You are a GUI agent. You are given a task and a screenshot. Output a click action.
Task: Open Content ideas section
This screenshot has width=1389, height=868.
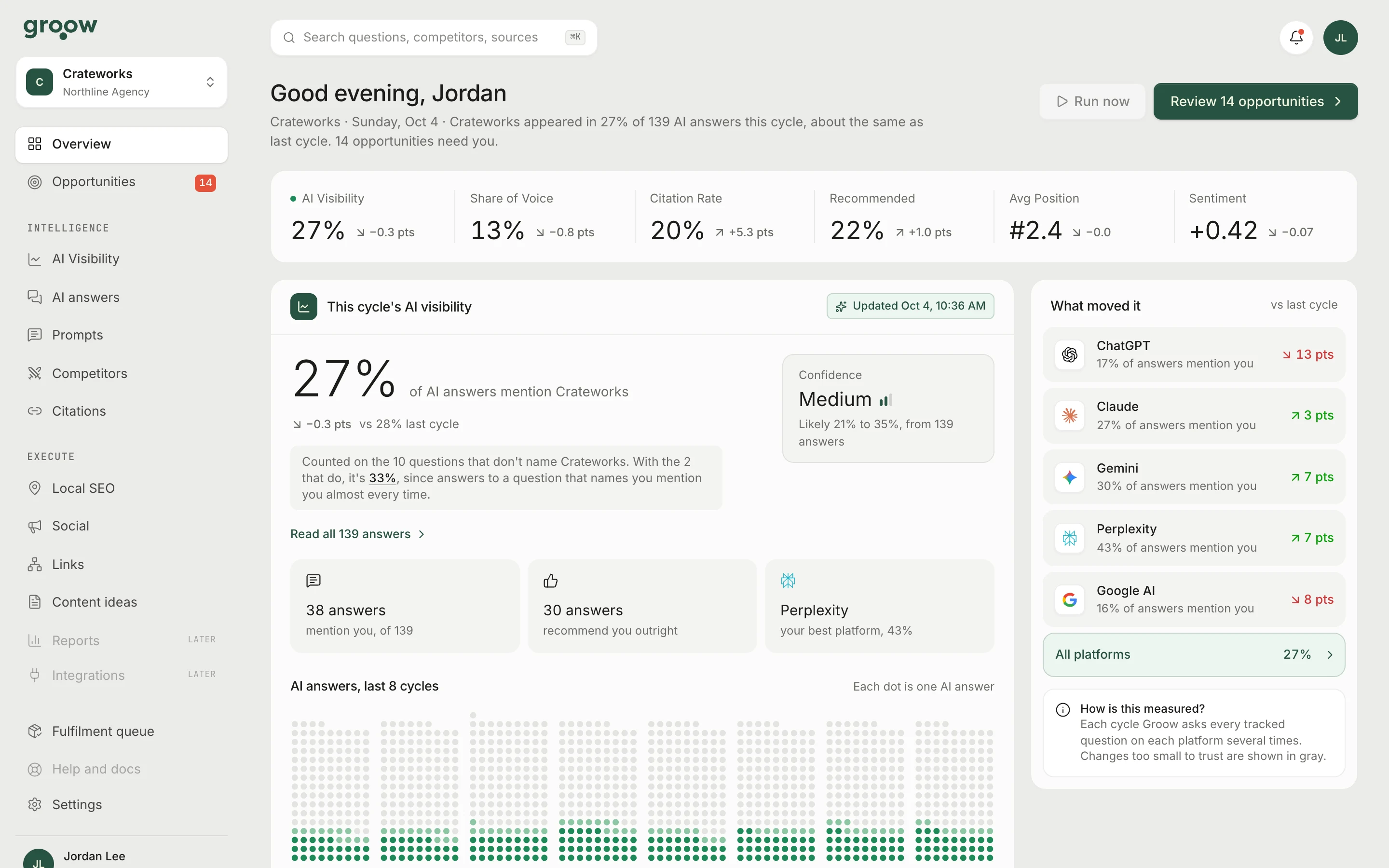pyautogui.click(x=122, y=602)
